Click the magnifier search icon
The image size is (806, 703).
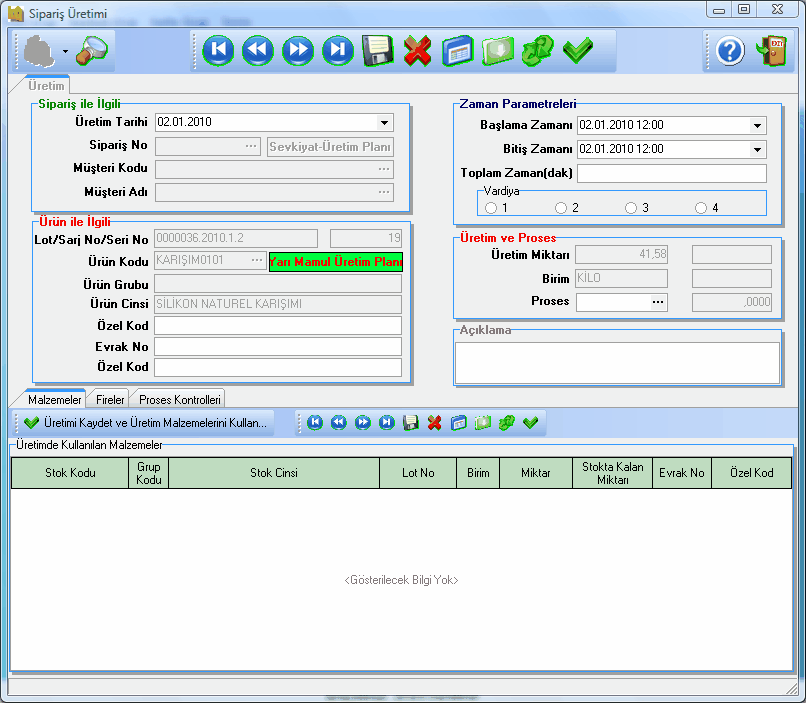coord(91,50)
